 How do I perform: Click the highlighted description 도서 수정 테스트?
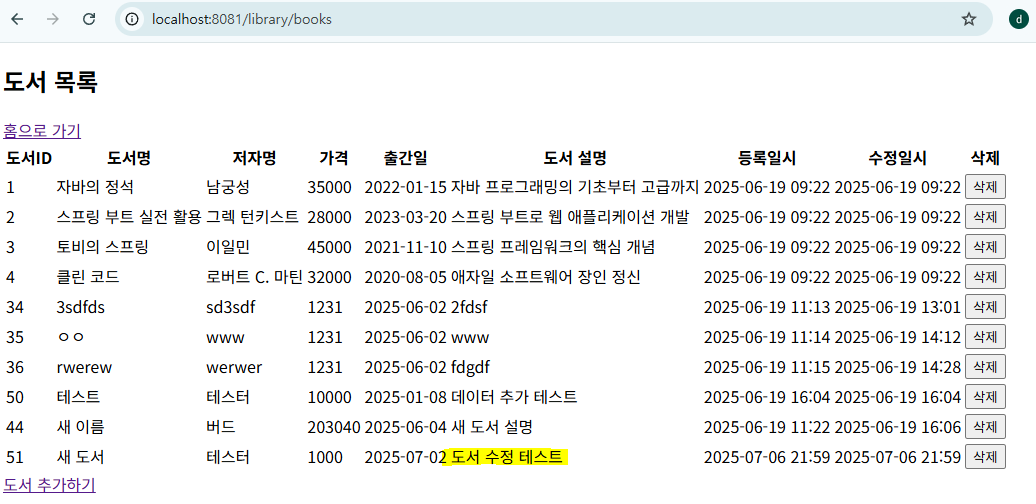[507, 457]
